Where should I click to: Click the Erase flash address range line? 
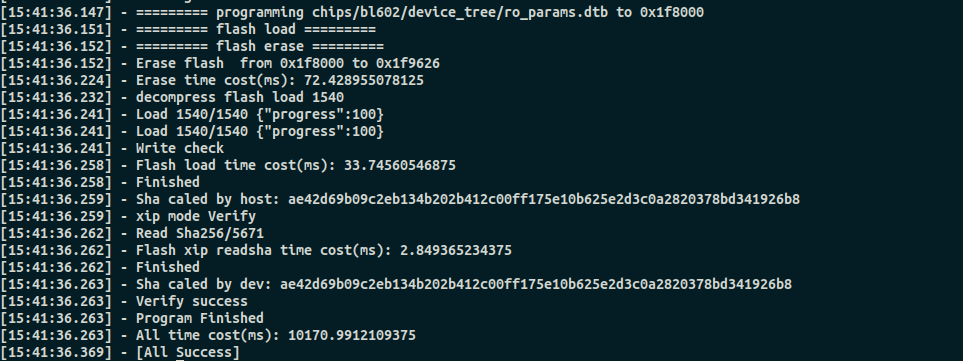287,63
